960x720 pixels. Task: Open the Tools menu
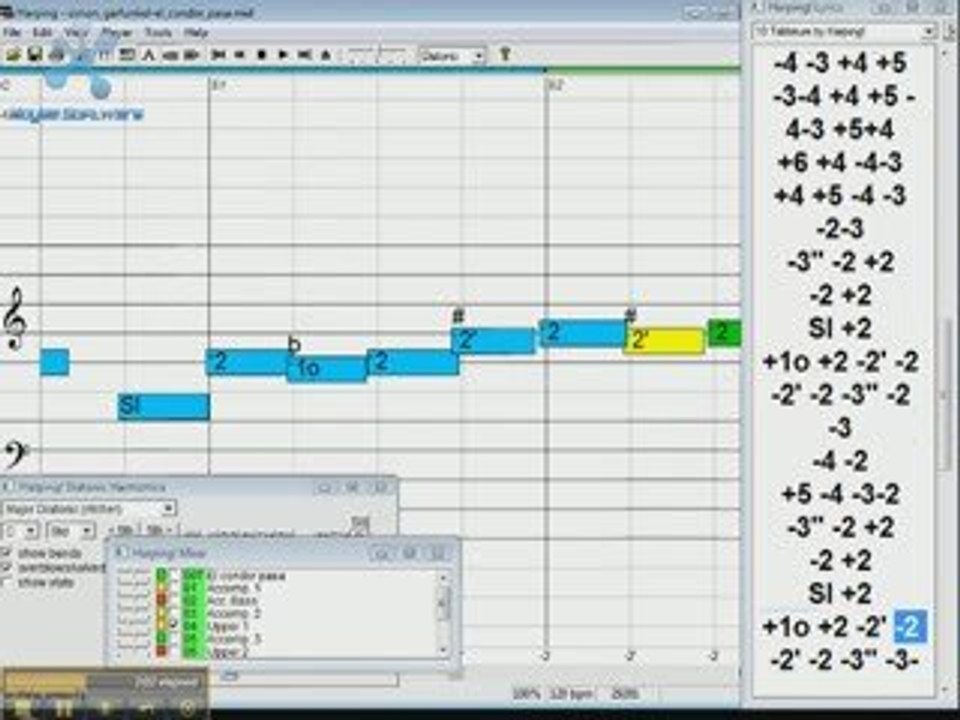pos(158,32)
